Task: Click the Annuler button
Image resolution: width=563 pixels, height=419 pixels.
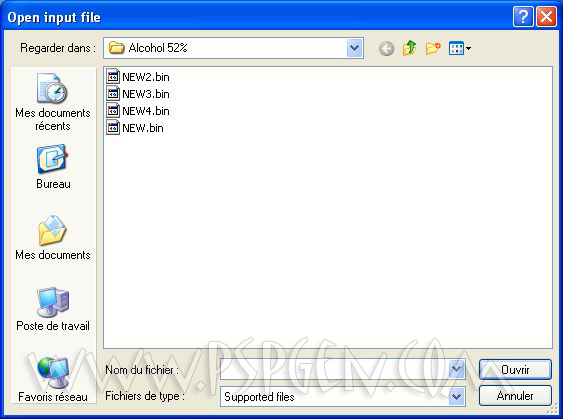Action: 515,396
